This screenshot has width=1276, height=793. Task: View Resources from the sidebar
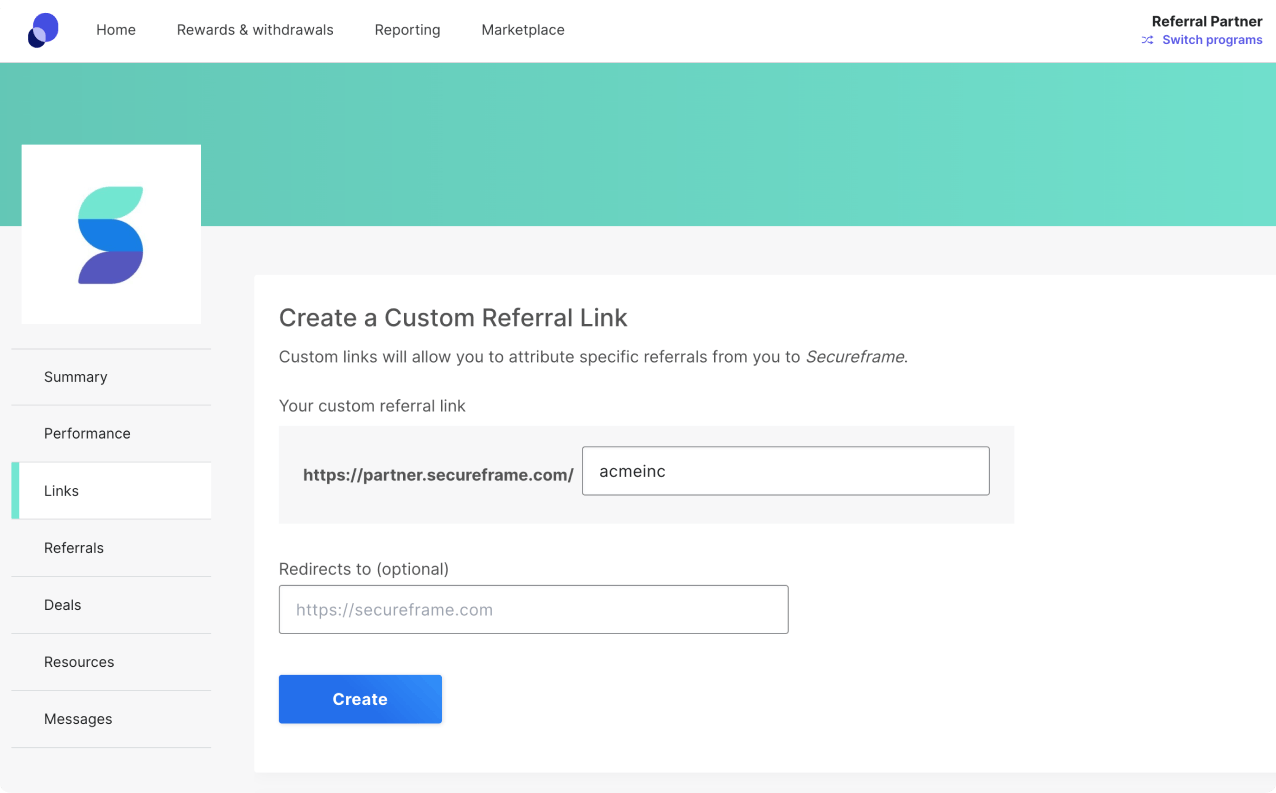click(79, 662)
